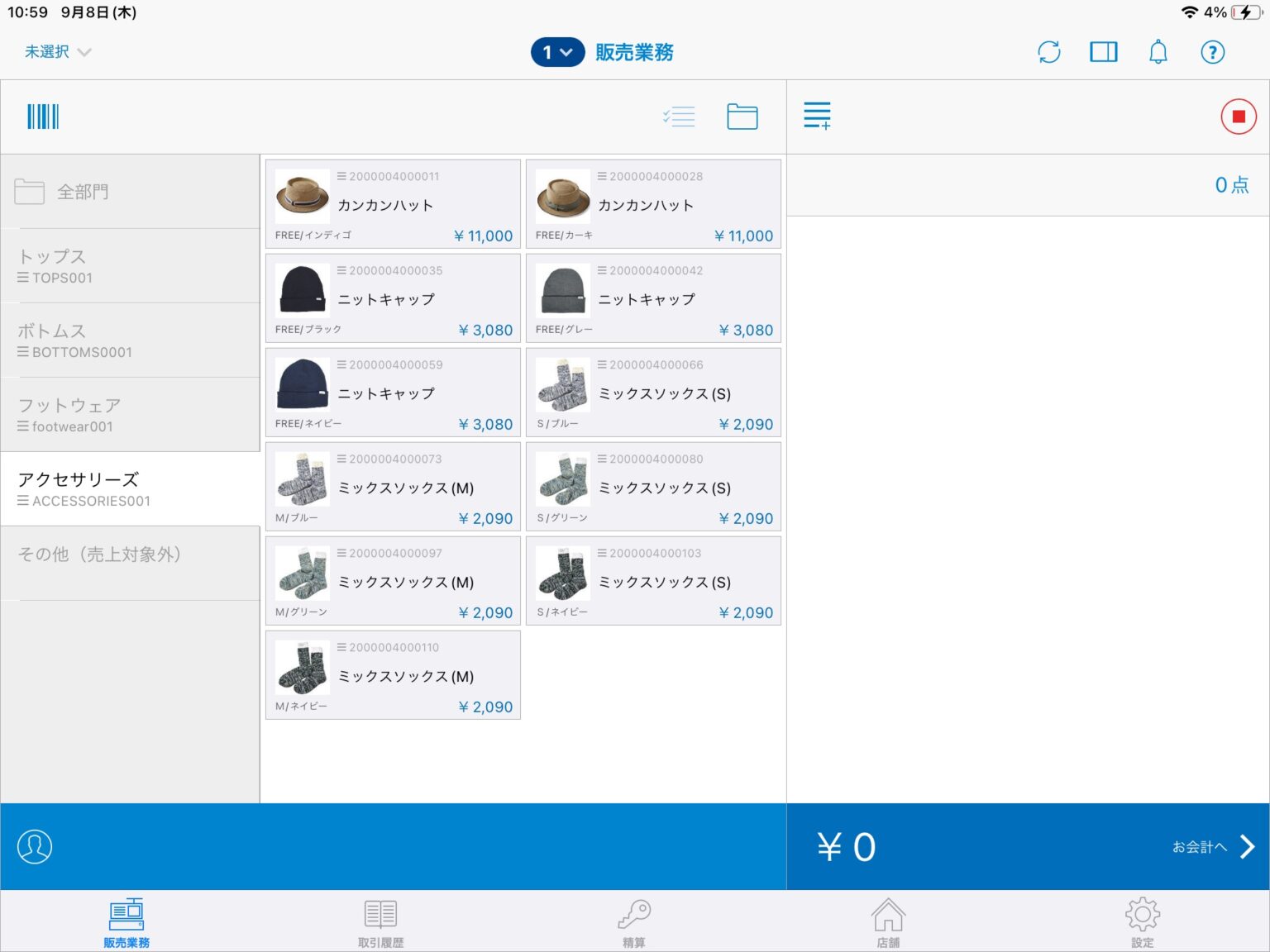Open the 精算 tab
Image resolution: width=1270 pixels, height=952 pixels.
(634, 922)
